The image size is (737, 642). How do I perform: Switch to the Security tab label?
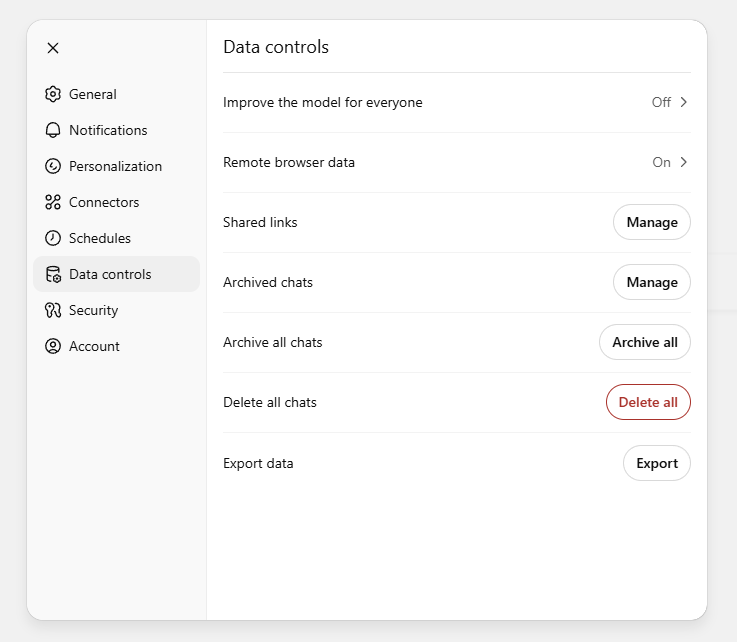93,310
